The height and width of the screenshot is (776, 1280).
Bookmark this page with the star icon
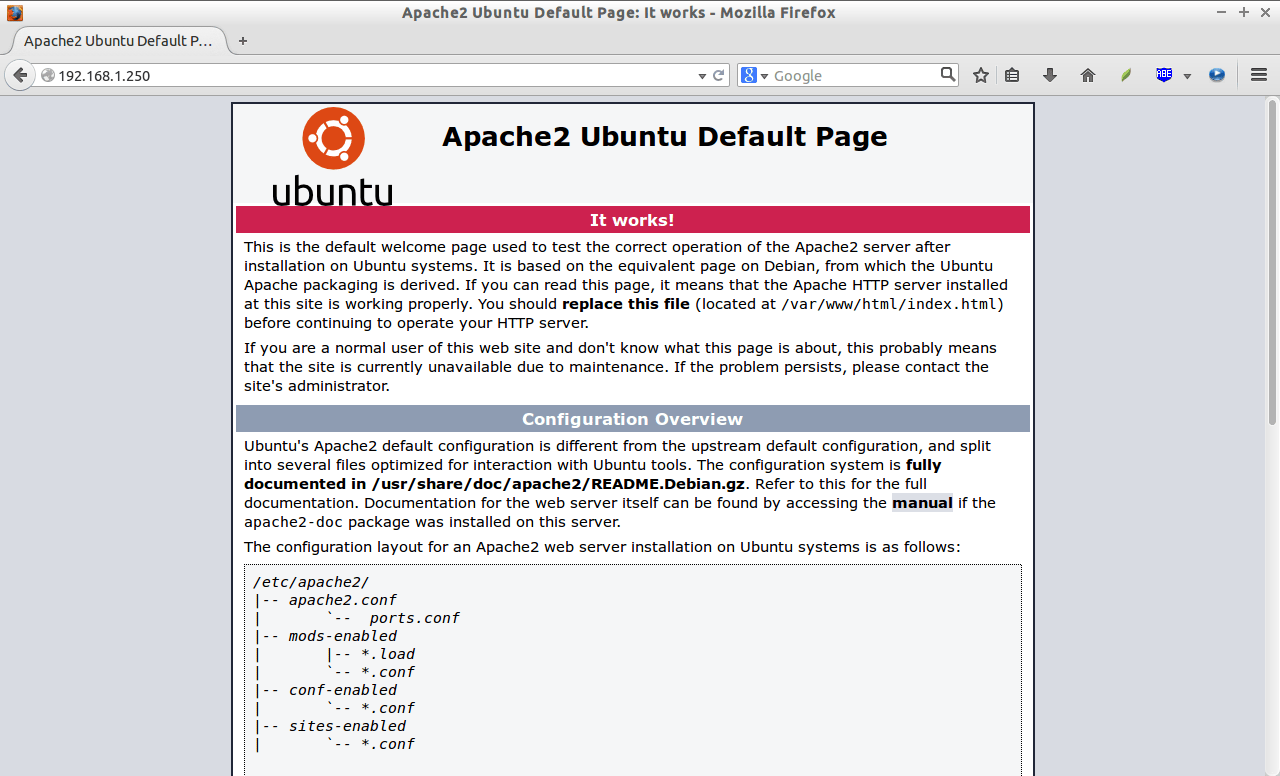click(980, 74)
